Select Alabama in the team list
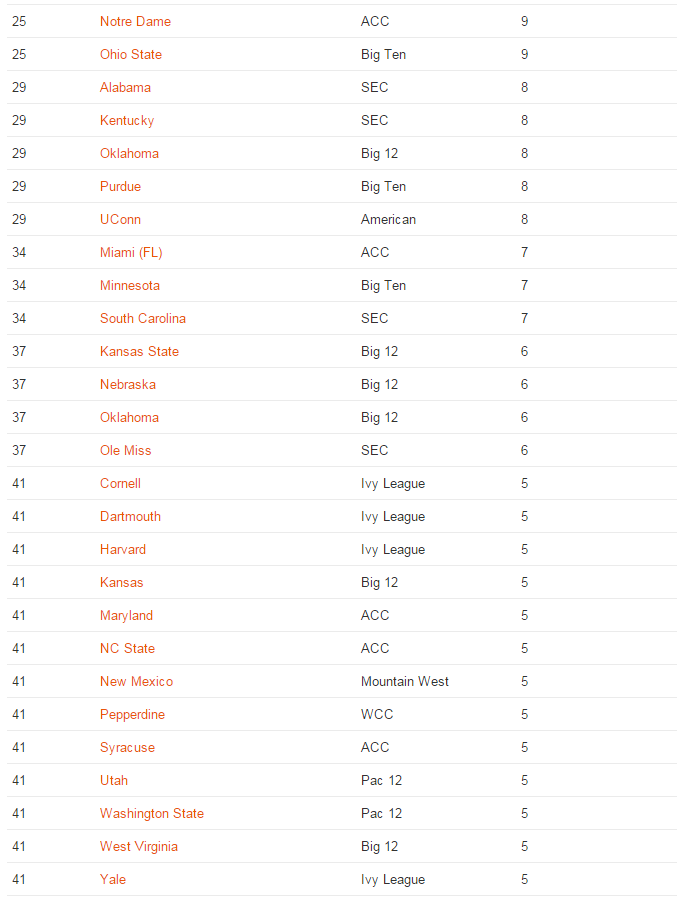683x901 pixels. pos(125,87)
